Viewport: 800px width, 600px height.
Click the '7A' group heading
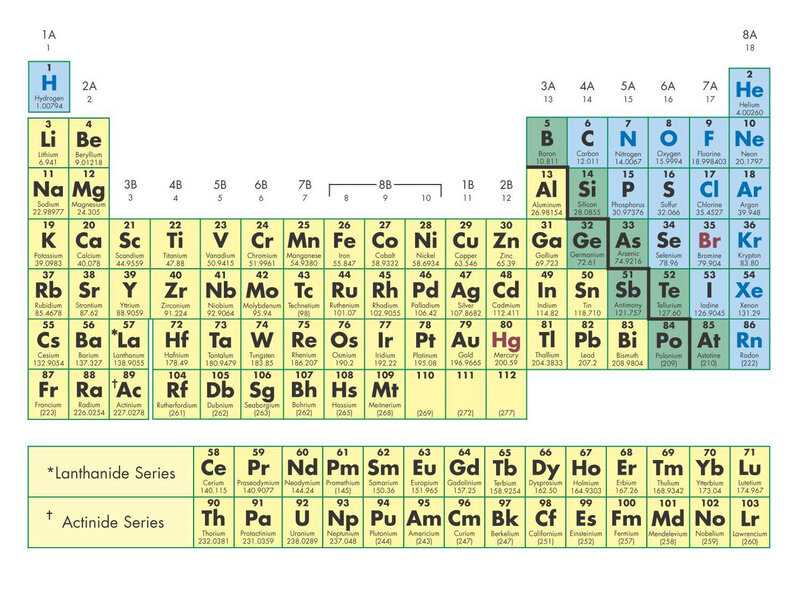[710, 86]
